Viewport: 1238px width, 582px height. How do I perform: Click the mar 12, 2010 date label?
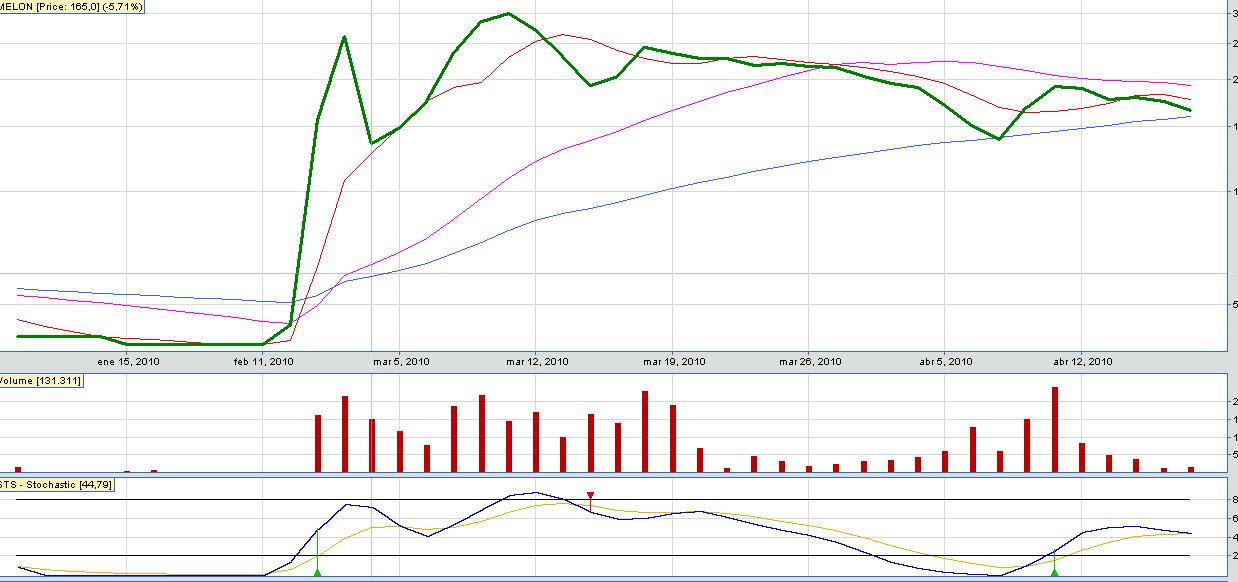coord(536,362)
